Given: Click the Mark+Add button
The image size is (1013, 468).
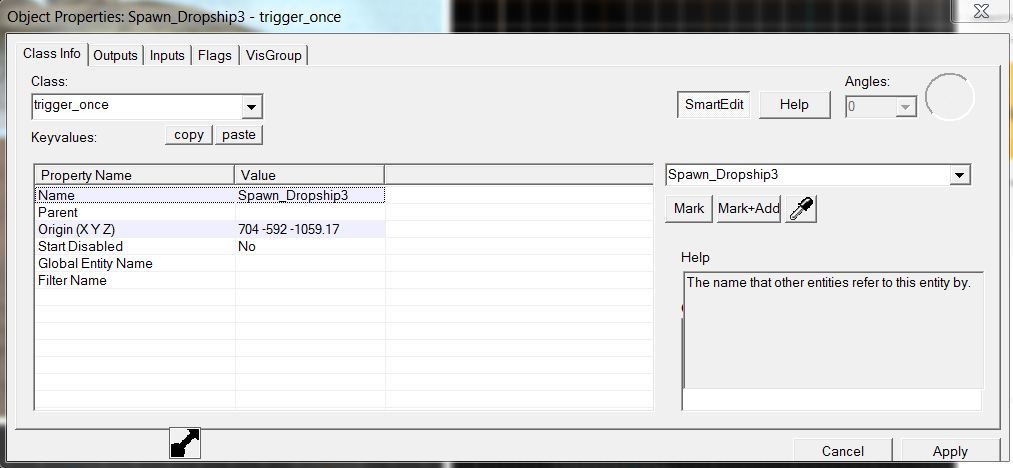Looking at the screenshot, I should click(749, 209).
